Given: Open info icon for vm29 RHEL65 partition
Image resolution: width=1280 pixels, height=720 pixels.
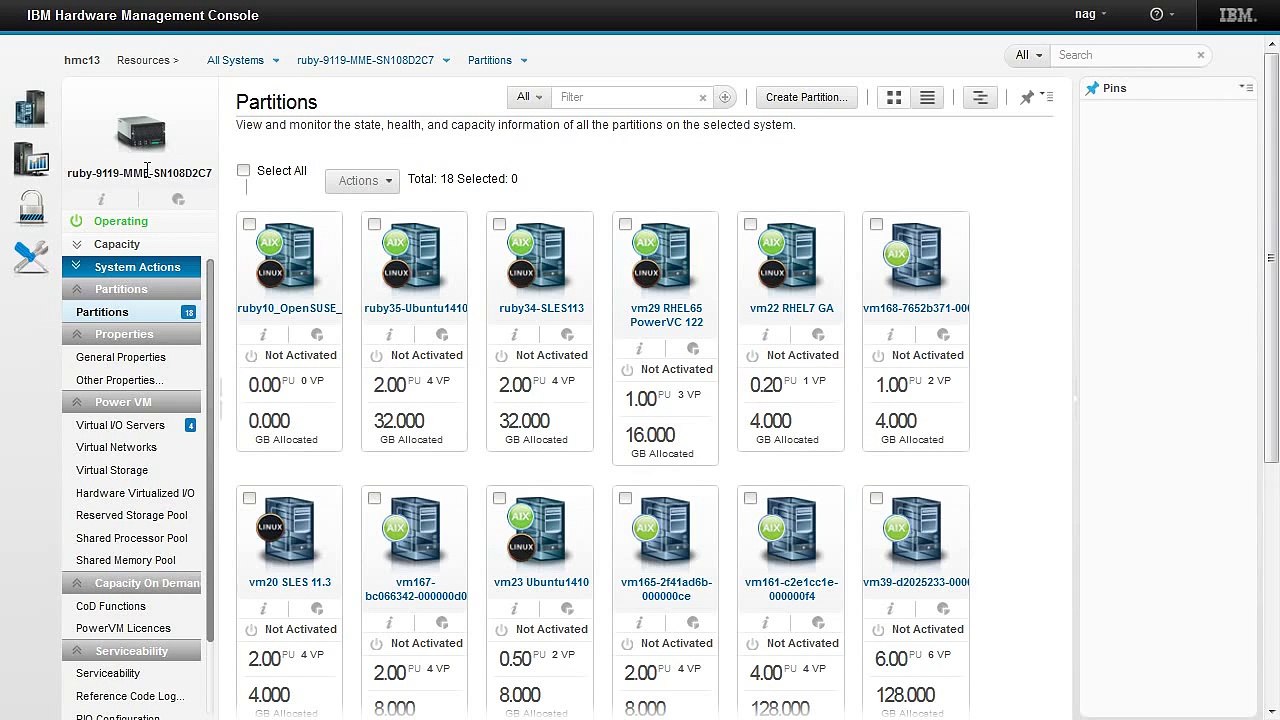Looking at the screenshot, I should tap(639, 348).
